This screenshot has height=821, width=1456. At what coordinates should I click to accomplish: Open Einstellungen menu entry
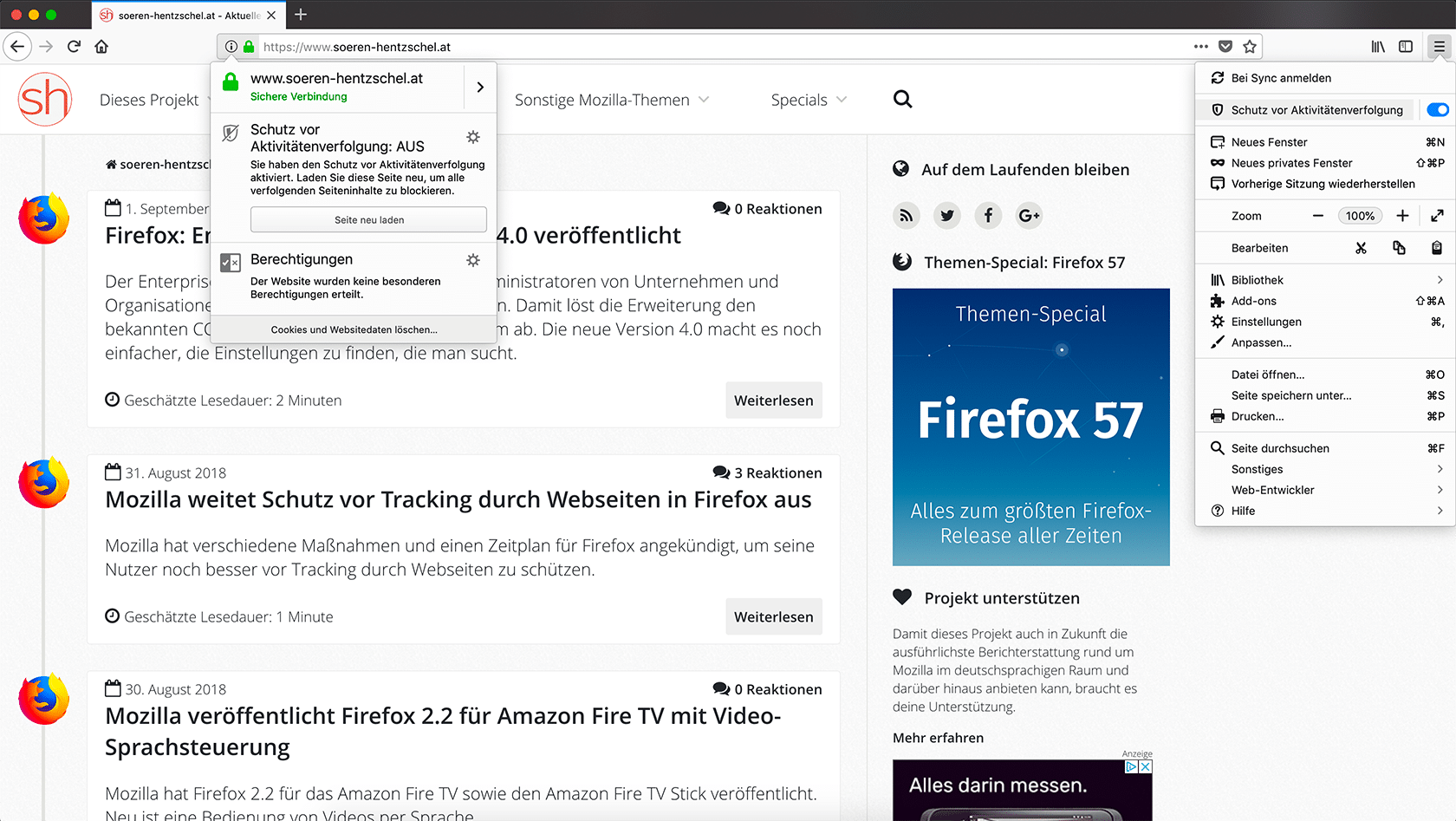pos(1324,322)
